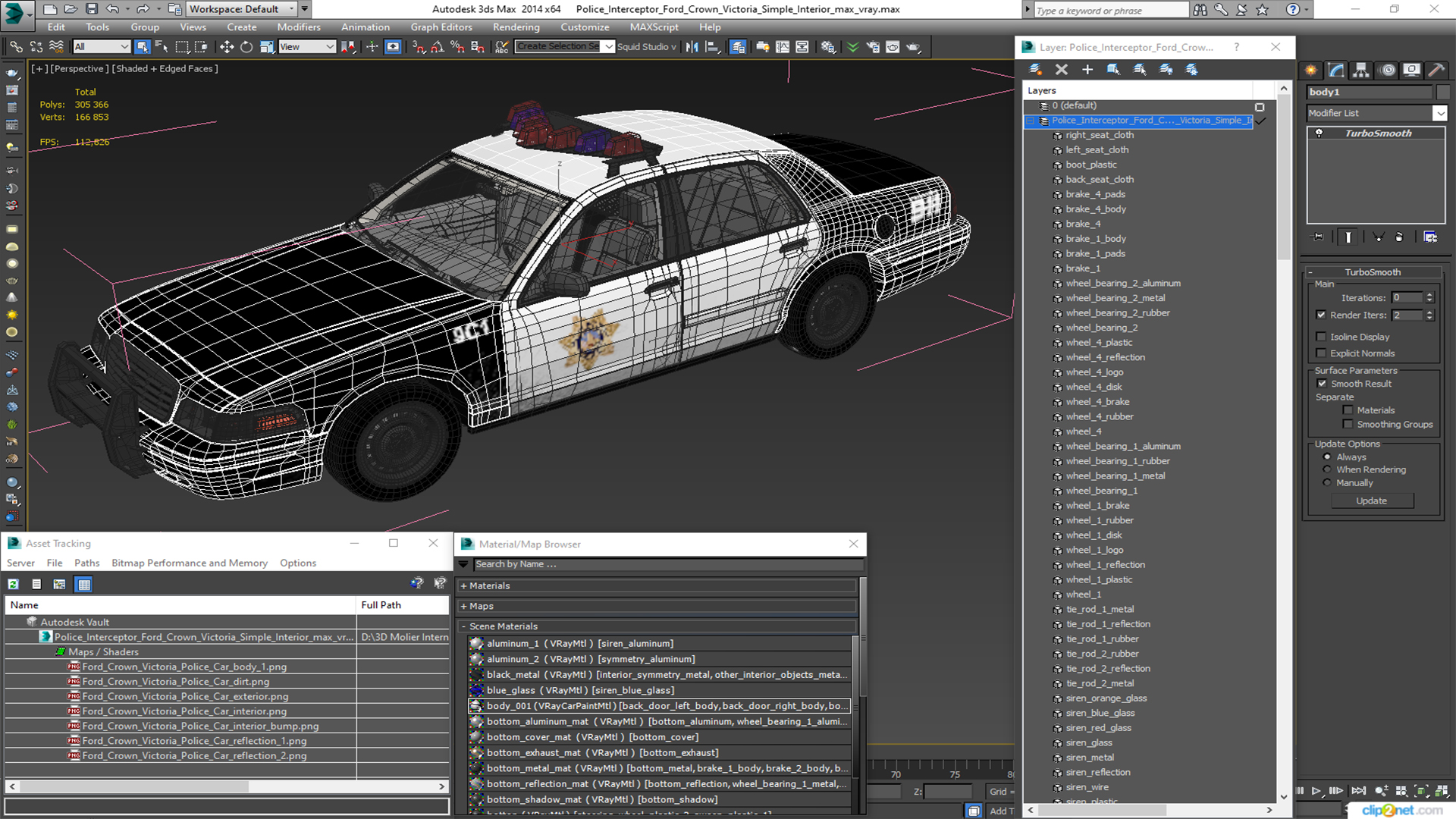Open the Modifiers menu
Image resolution: width=1456 pixels, height=819 pixels.
(x=299, y=27)
